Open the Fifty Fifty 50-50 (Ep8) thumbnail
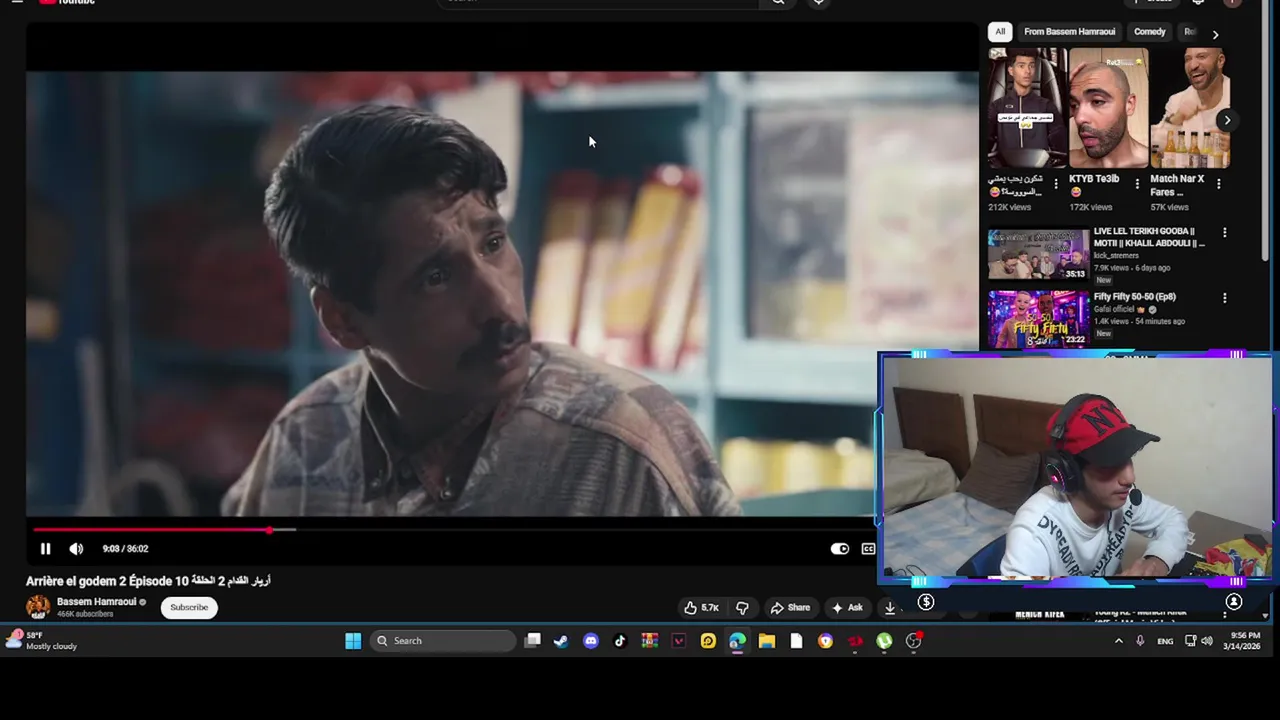The width and height of the screenshot is (1280, 720). (1038, 319)
